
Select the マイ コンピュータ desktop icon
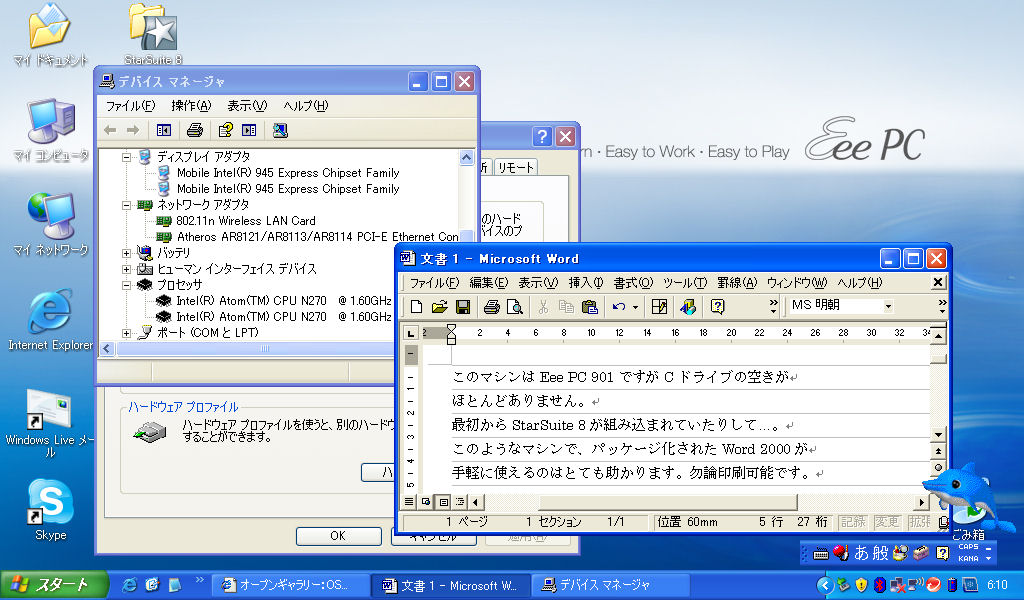(x=51, y=131)
